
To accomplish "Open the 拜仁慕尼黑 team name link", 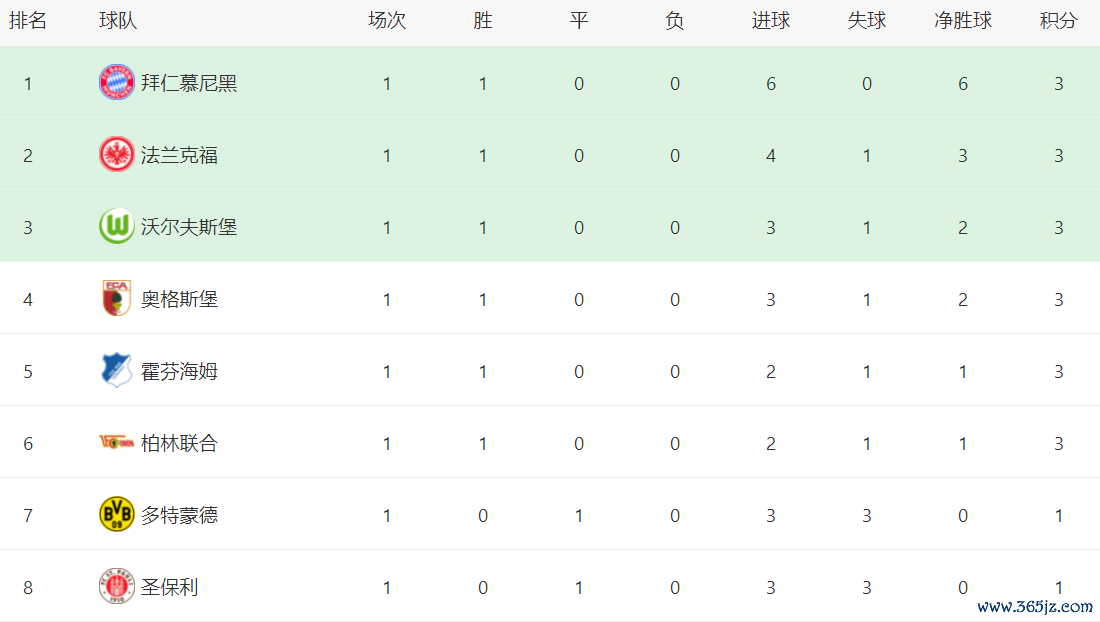I will [189, 83].
